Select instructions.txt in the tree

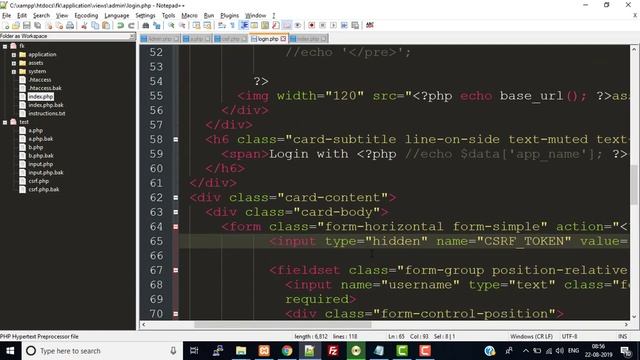click(47, 113)
